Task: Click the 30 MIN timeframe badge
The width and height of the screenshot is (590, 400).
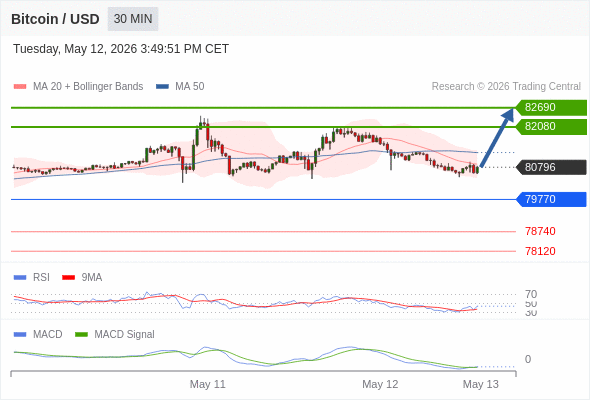Action: (133, 19)
